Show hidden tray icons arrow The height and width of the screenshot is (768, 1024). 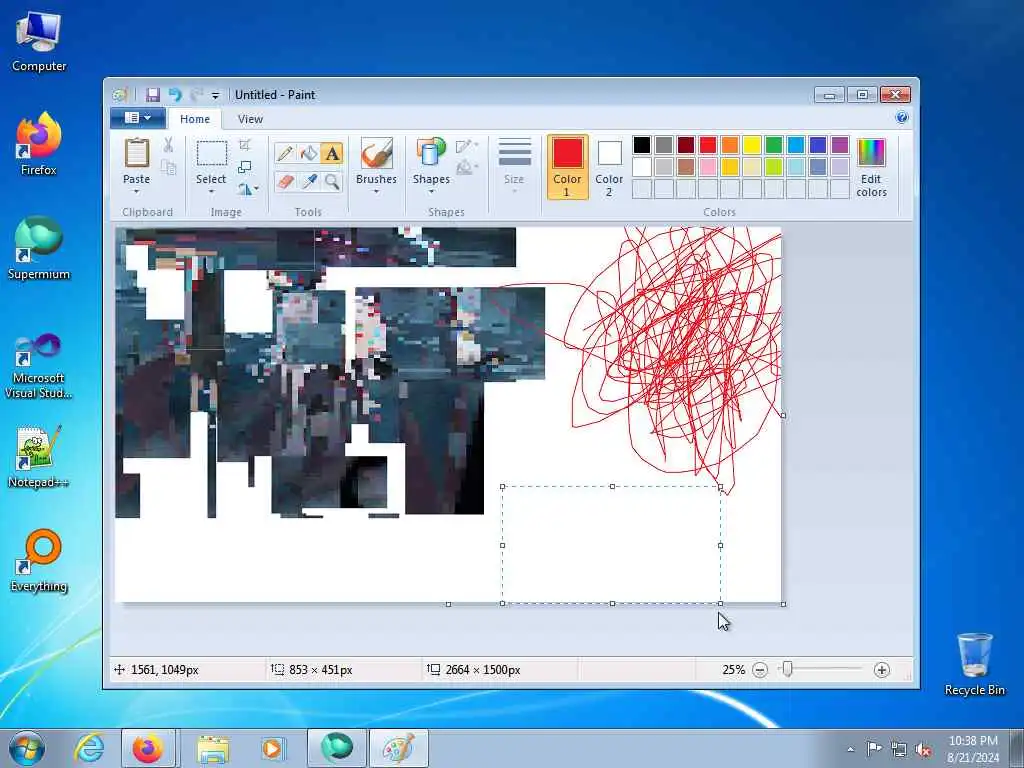(850, 749)
